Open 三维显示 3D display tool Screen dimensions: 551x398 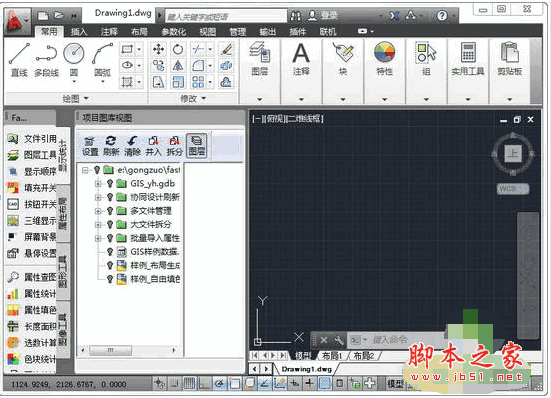point(32,221)
